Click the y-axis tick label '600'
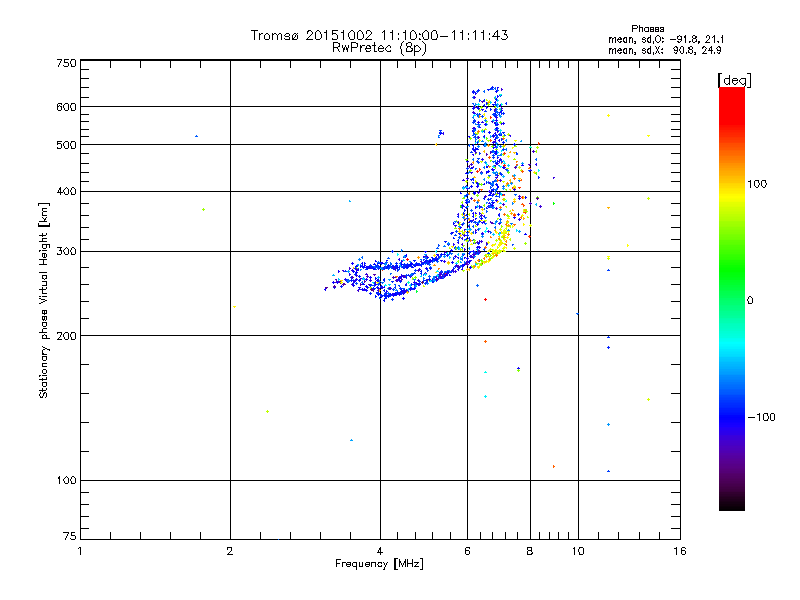This screenshot has height=600, width=800. (x=66, y=107)
